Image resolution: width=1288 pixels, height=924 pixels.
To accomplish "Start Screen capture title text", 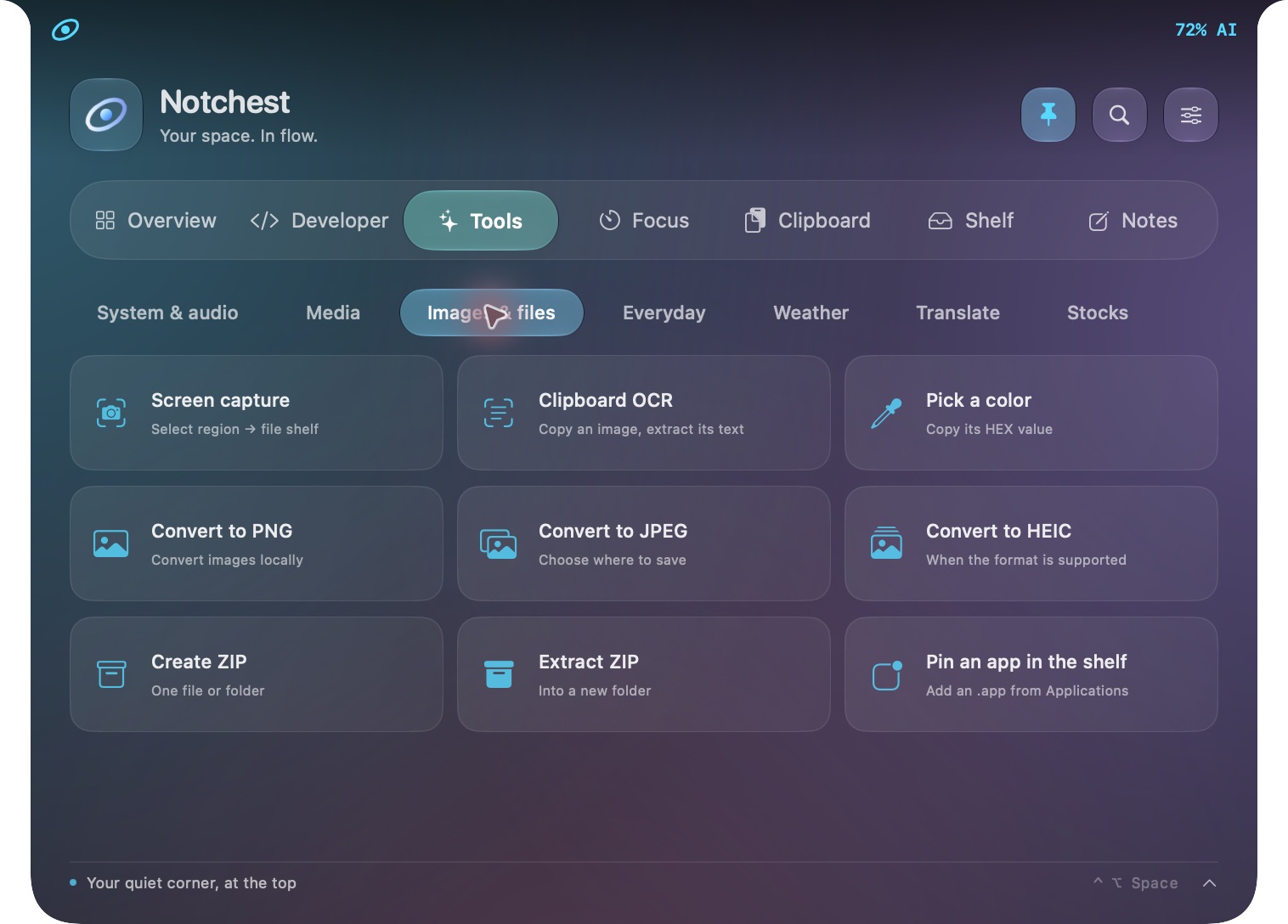I will [x=220, y=400].
